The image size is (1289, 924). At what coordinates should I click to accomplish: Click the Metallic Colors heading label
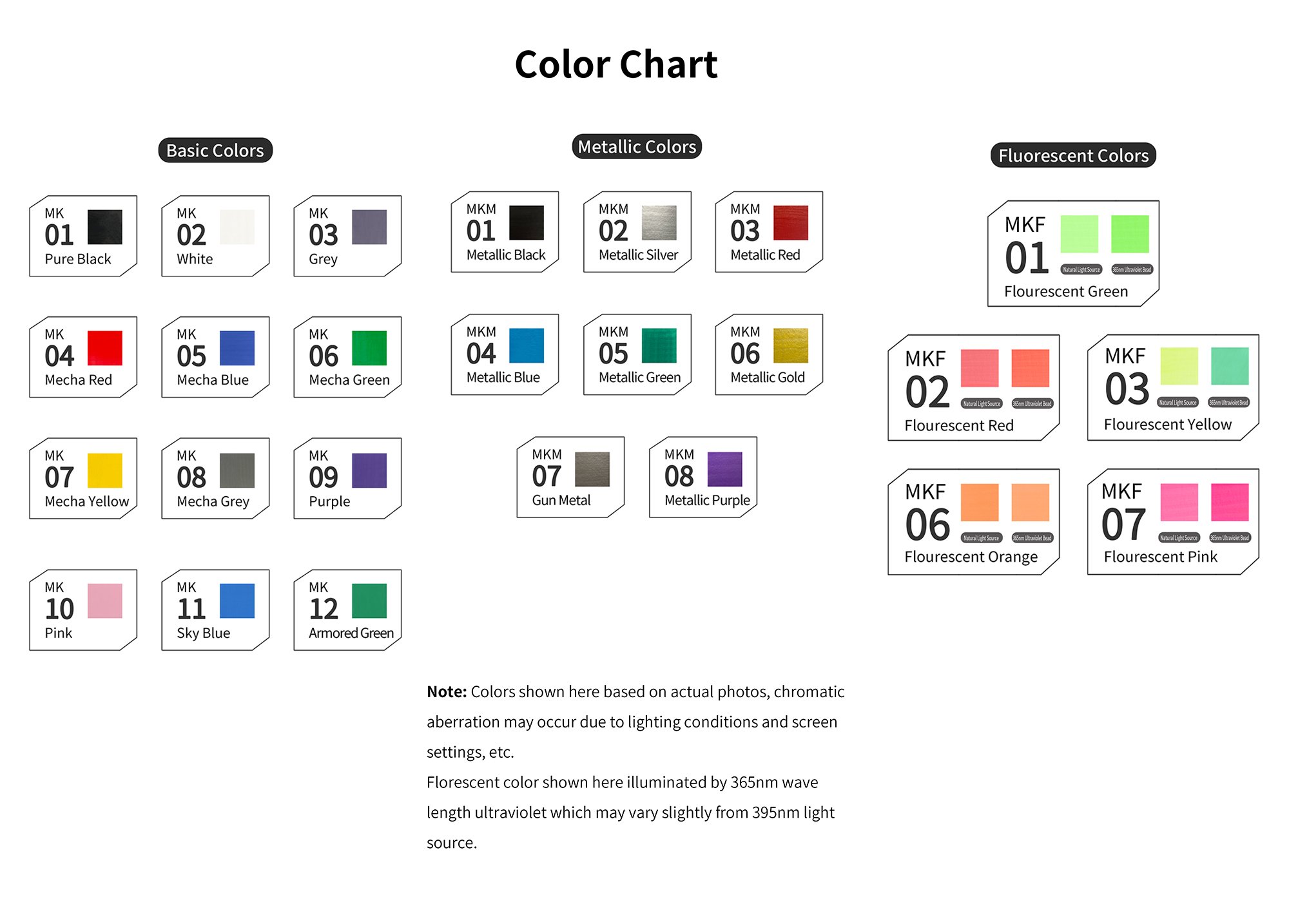point(637,146)
